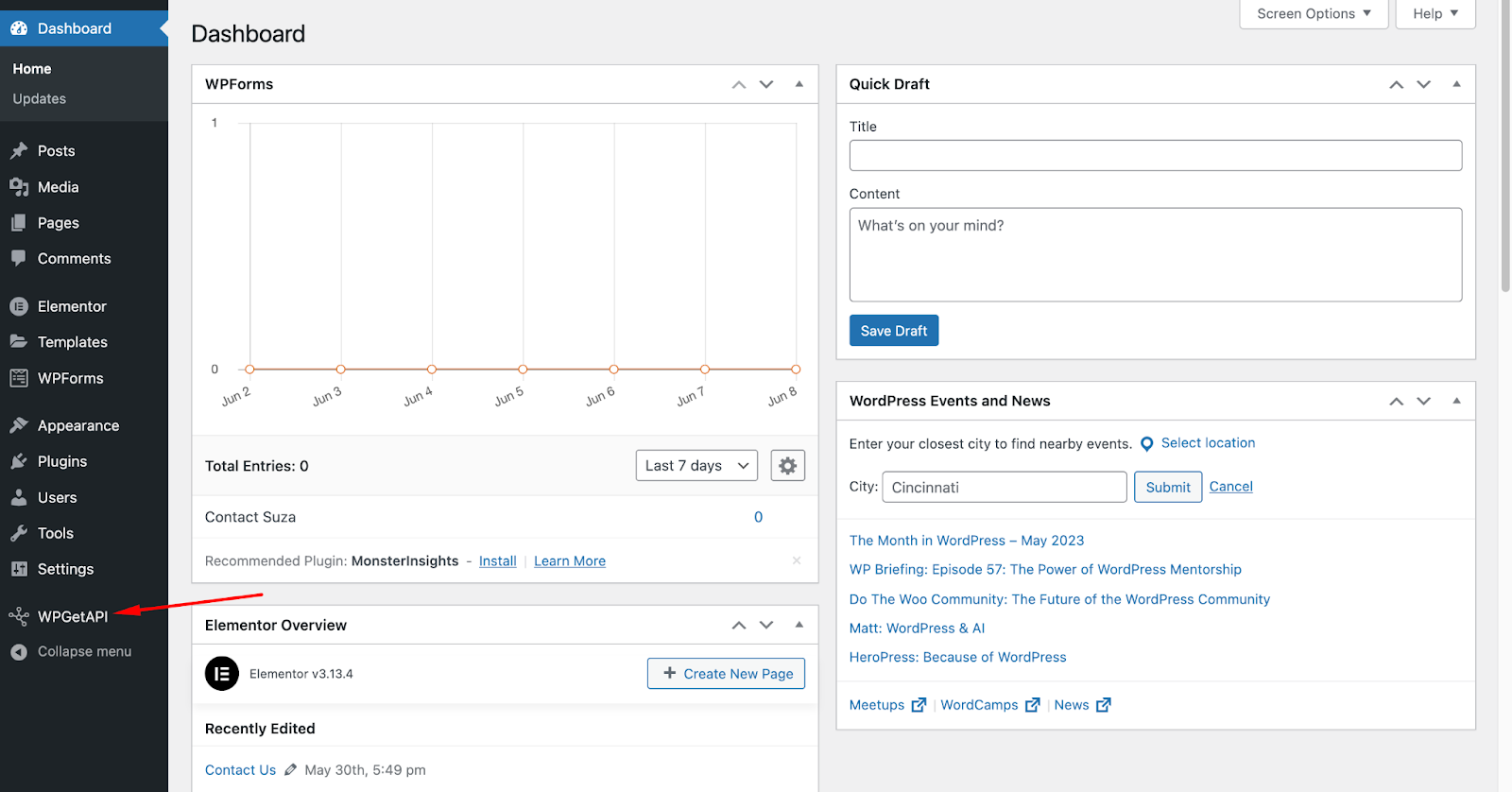This screenshot has height=792, width=1512.
Task: Click the Plugins icon in sidebar
Action: tap(19, 461)
